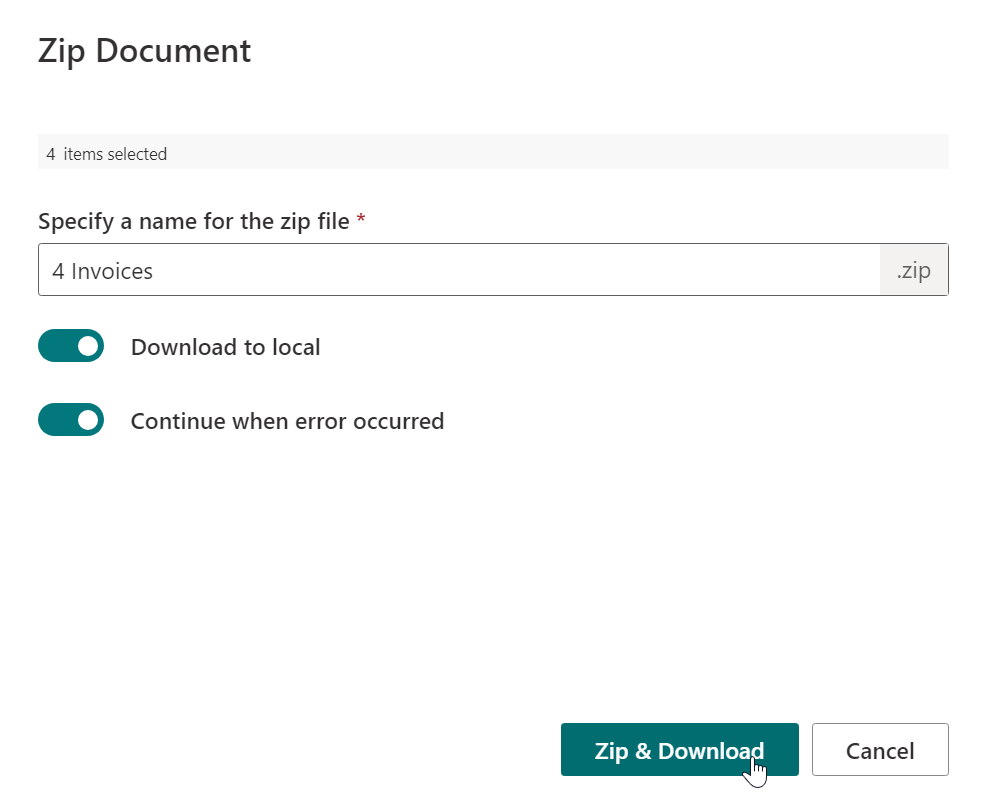Click the word Invoices in the name box
This screenshot has height=805, width=988.
[112, 271]
